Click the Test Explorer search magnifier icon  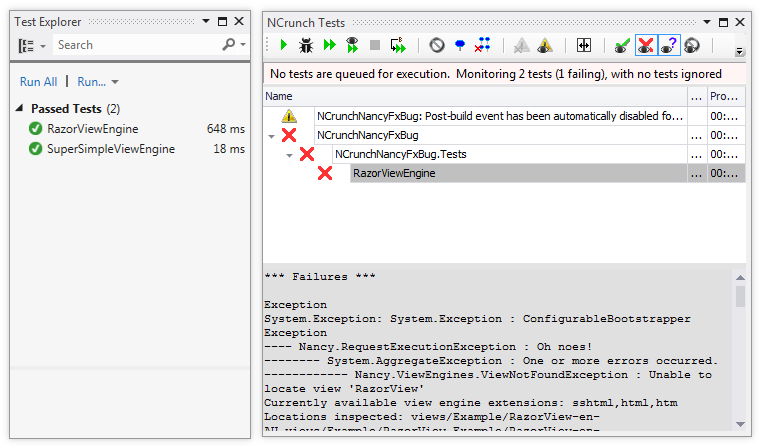pyautogui.click(x=229, y=45)
